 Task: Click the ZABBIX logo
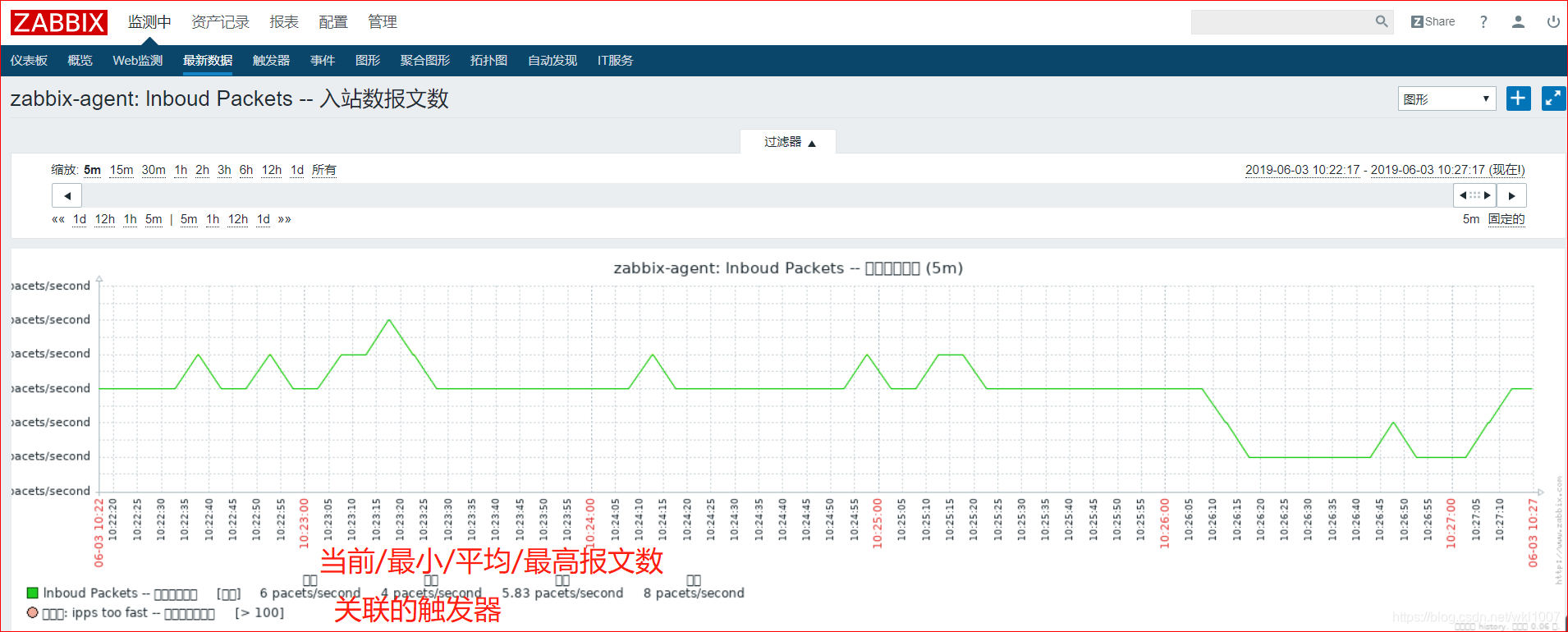[59, 22]
